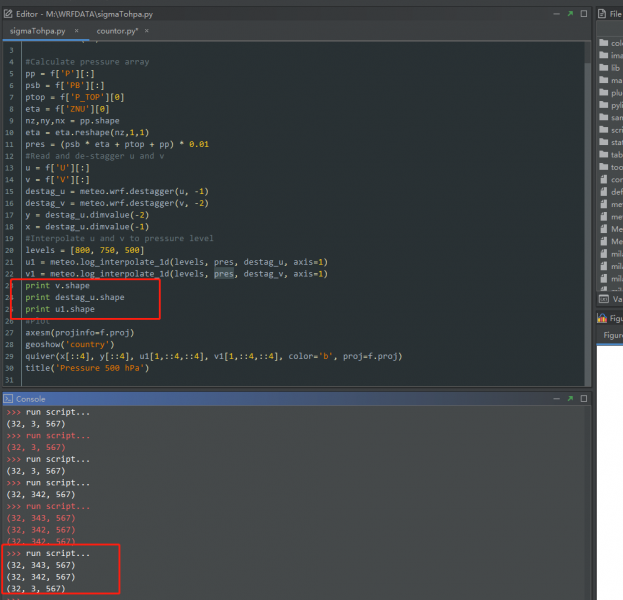Click the editor's vertical scrollbar

coord(587,200)
